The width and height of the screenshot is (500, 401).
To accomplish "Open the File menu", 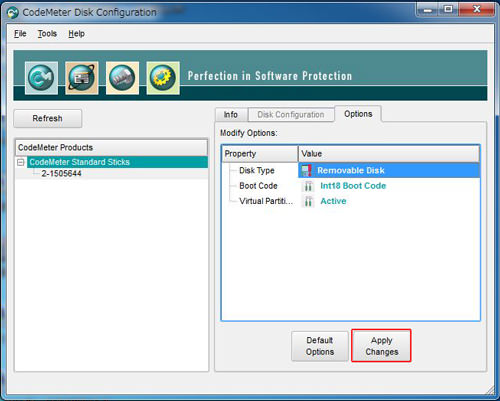I will (20, 34).
